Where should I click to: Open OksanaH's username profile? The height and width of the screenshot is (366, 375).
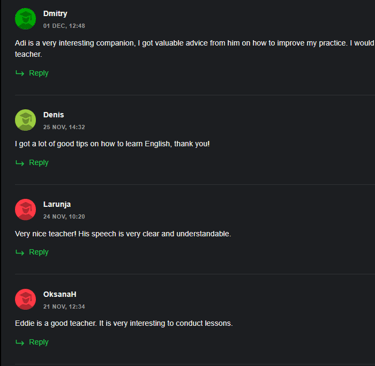[x=60, y=294]
